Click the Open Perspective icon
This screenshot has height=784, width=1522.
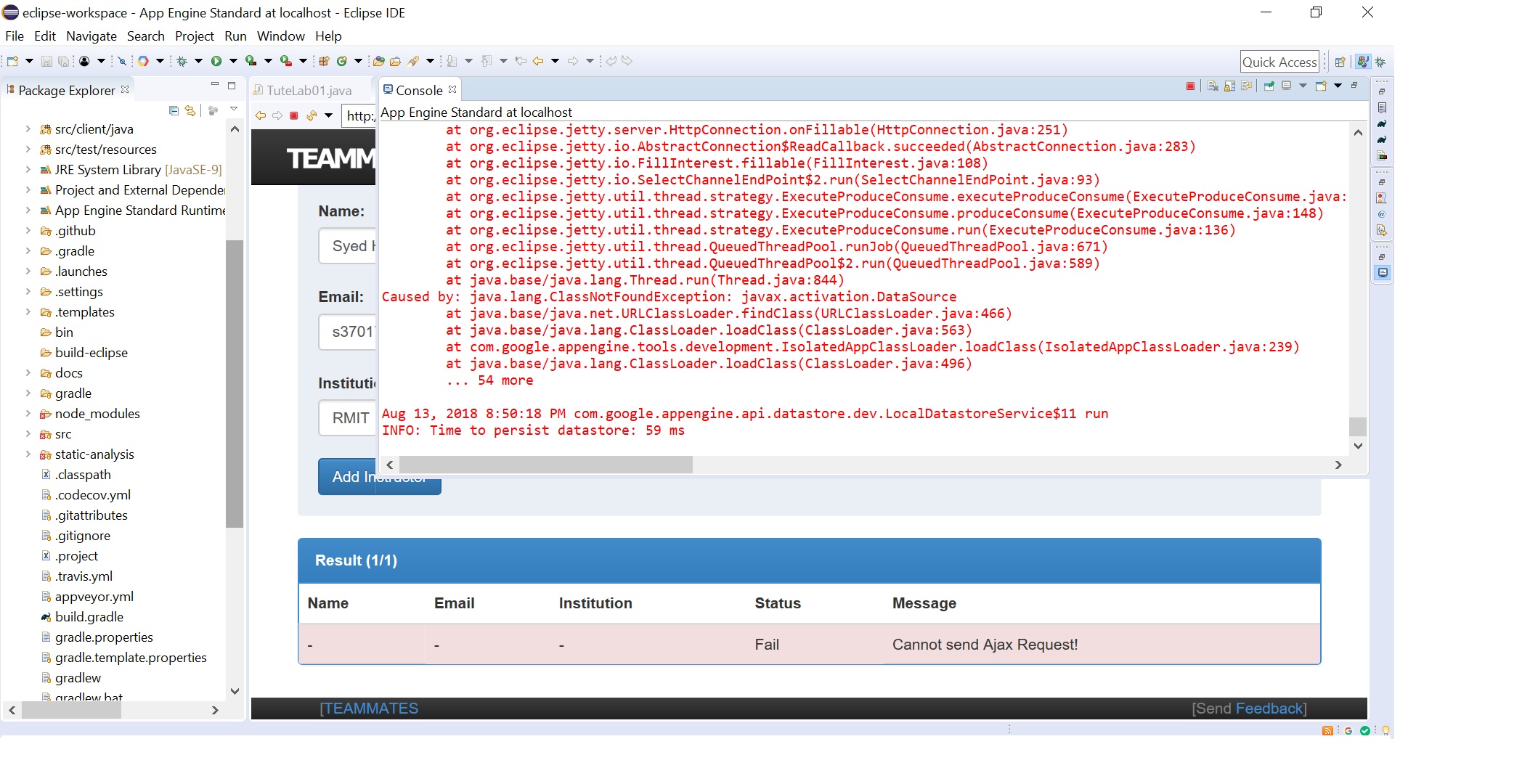1340,62
